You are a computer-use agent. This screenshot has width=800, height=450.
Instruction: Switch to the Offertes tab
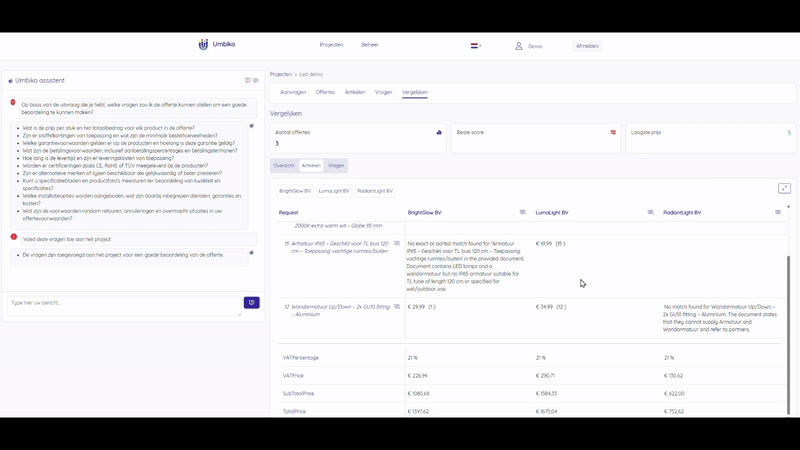[325, 92]
